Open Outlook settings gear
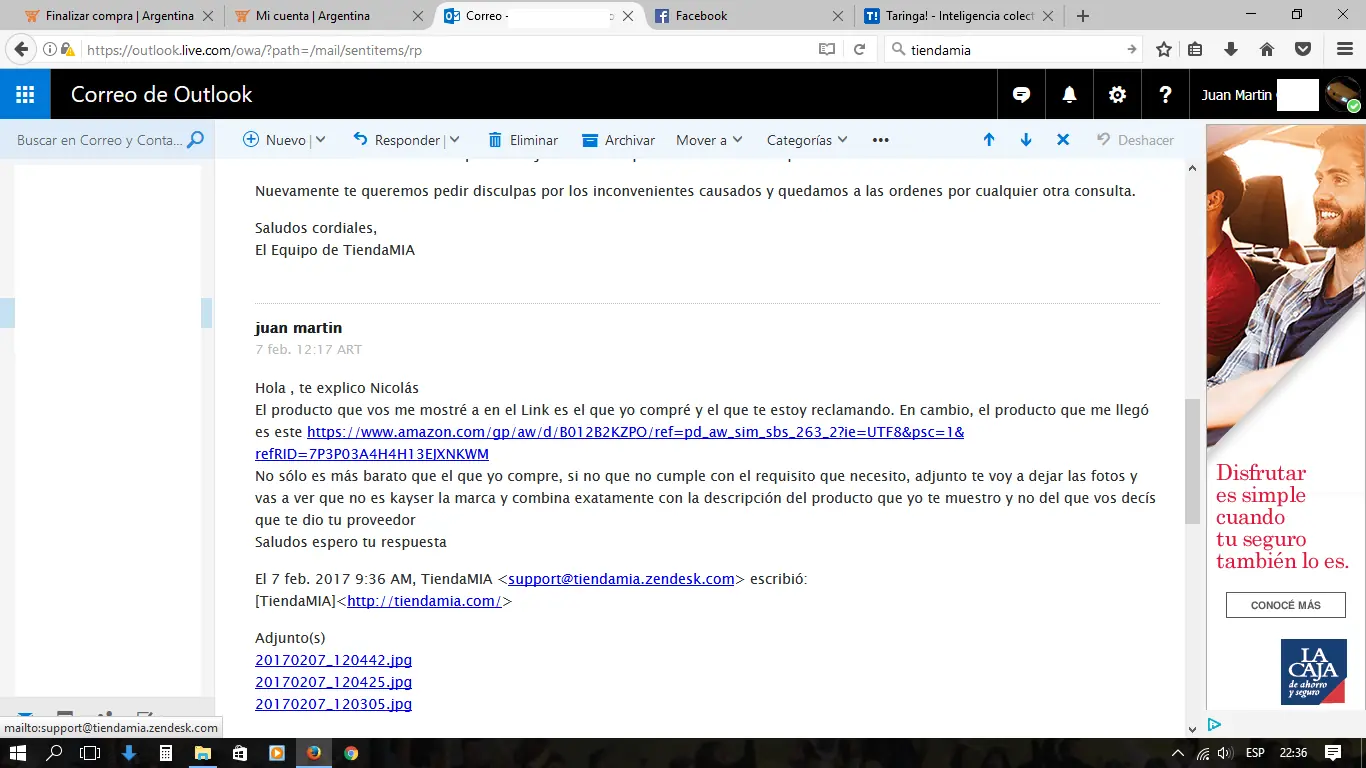 tap(1117, 95)
